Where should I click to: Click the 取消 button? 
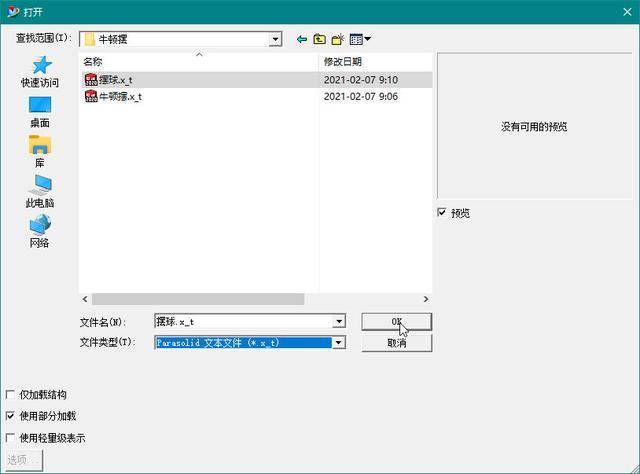[396, 343]
